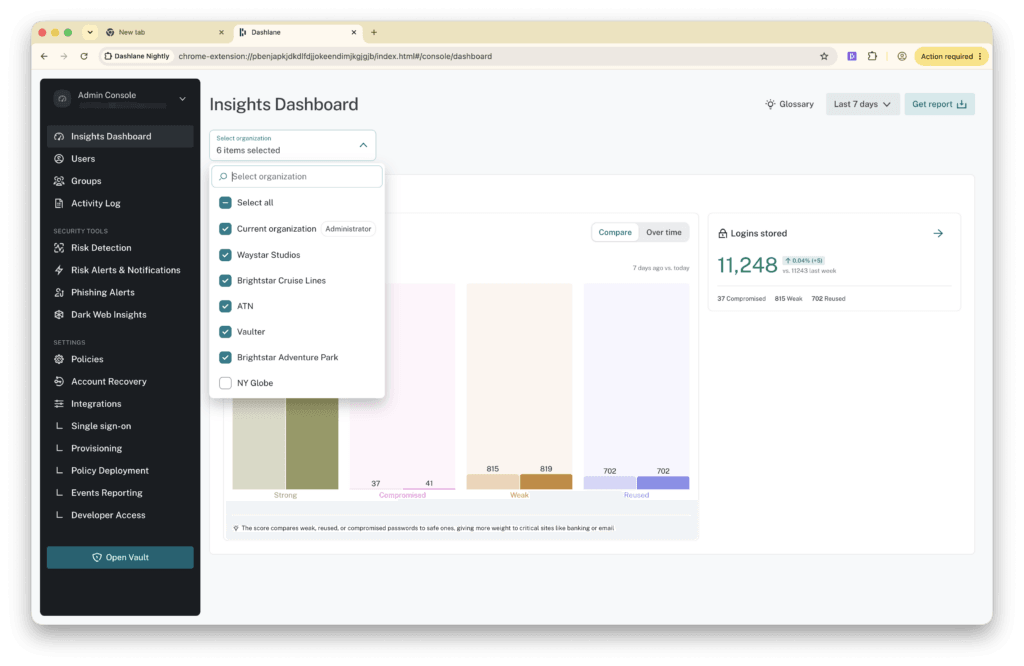Open Risk Alerts & Notifications
The height and width of the screenshot is (666, 1024).
tap(120, 270)
